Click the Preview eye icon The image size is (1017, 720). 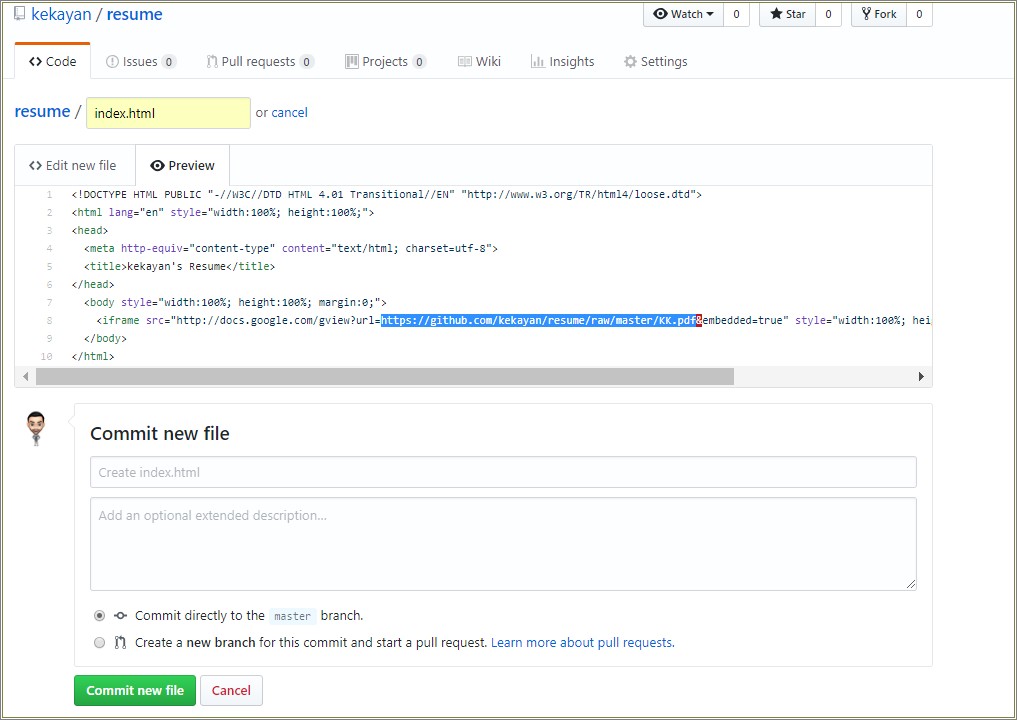click(x=156, y=164)
